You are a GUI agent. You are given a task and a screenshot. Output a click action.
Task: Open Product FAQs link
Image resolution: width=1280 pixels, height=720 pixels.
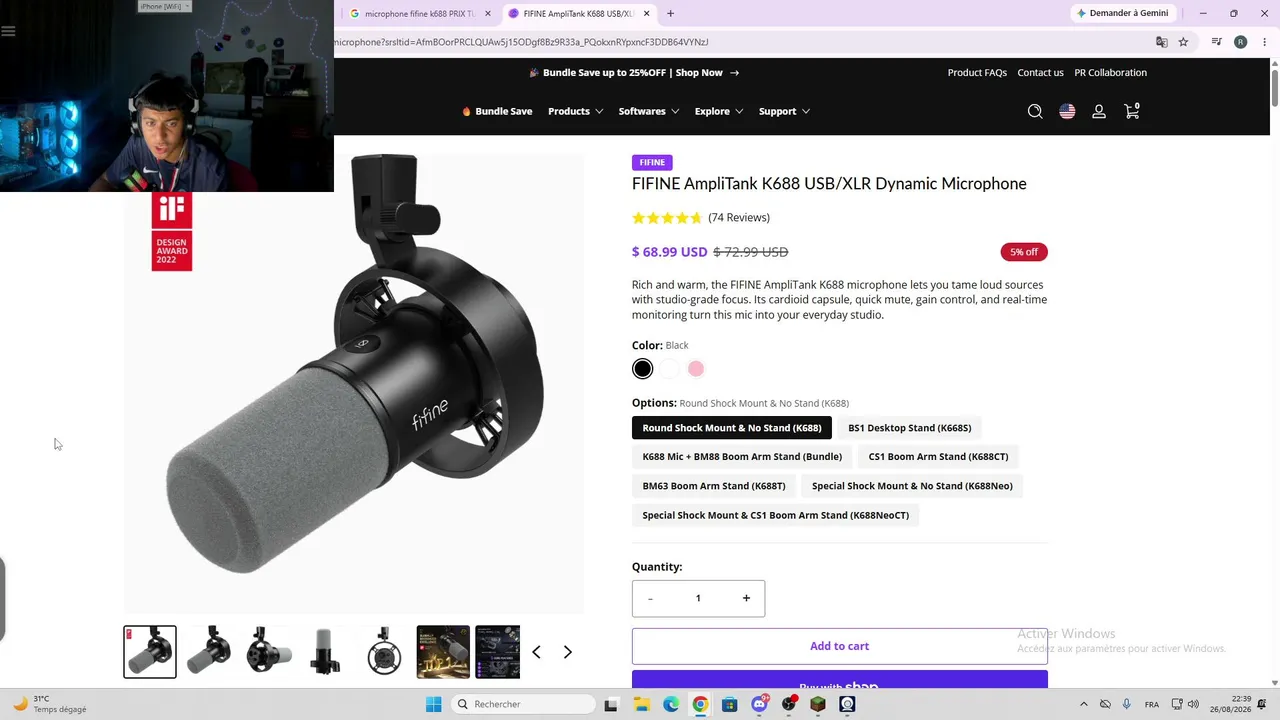(x=977, y=72)
